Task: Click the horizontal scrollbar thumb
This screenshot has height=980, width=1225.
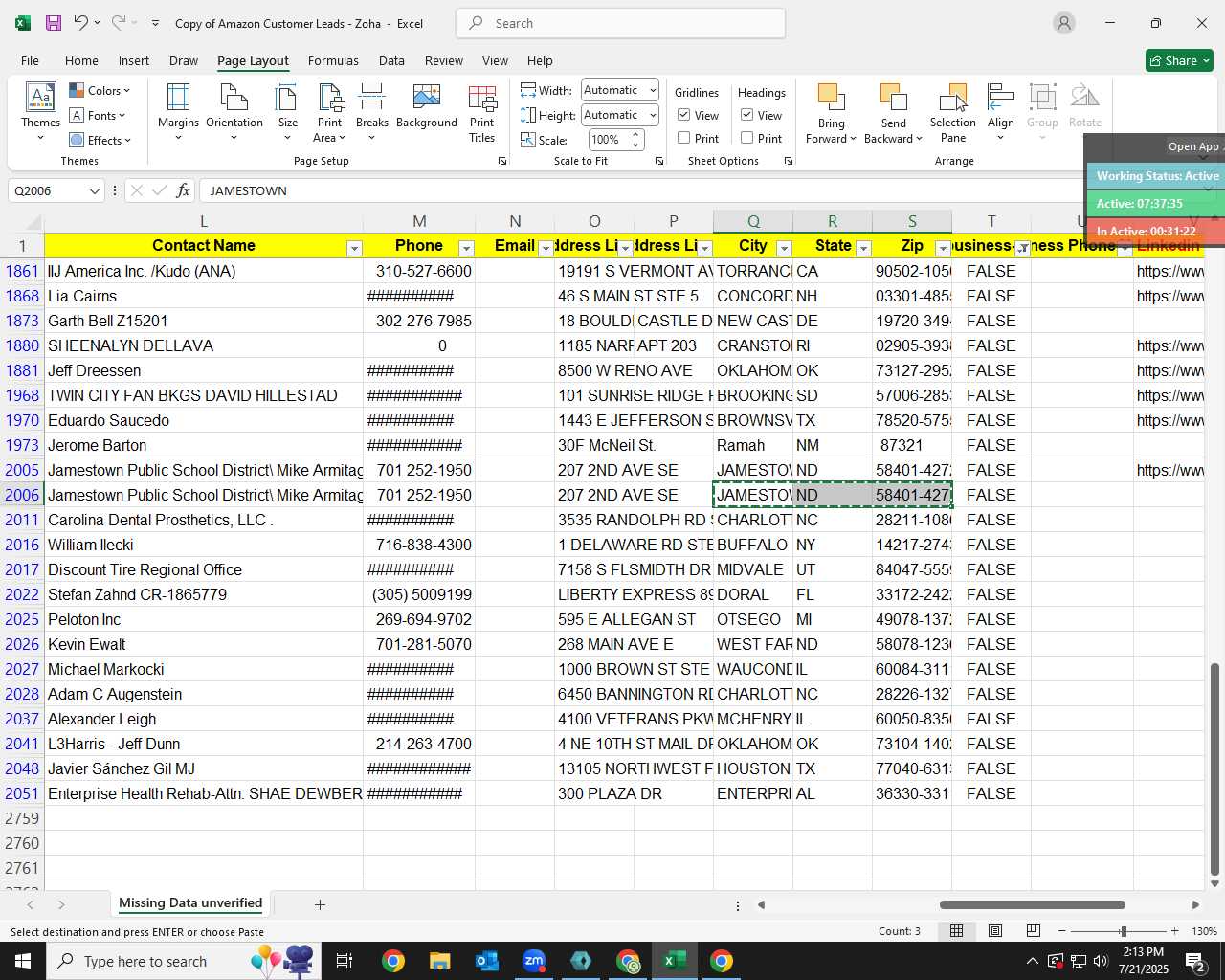Action: [1032, 904]
